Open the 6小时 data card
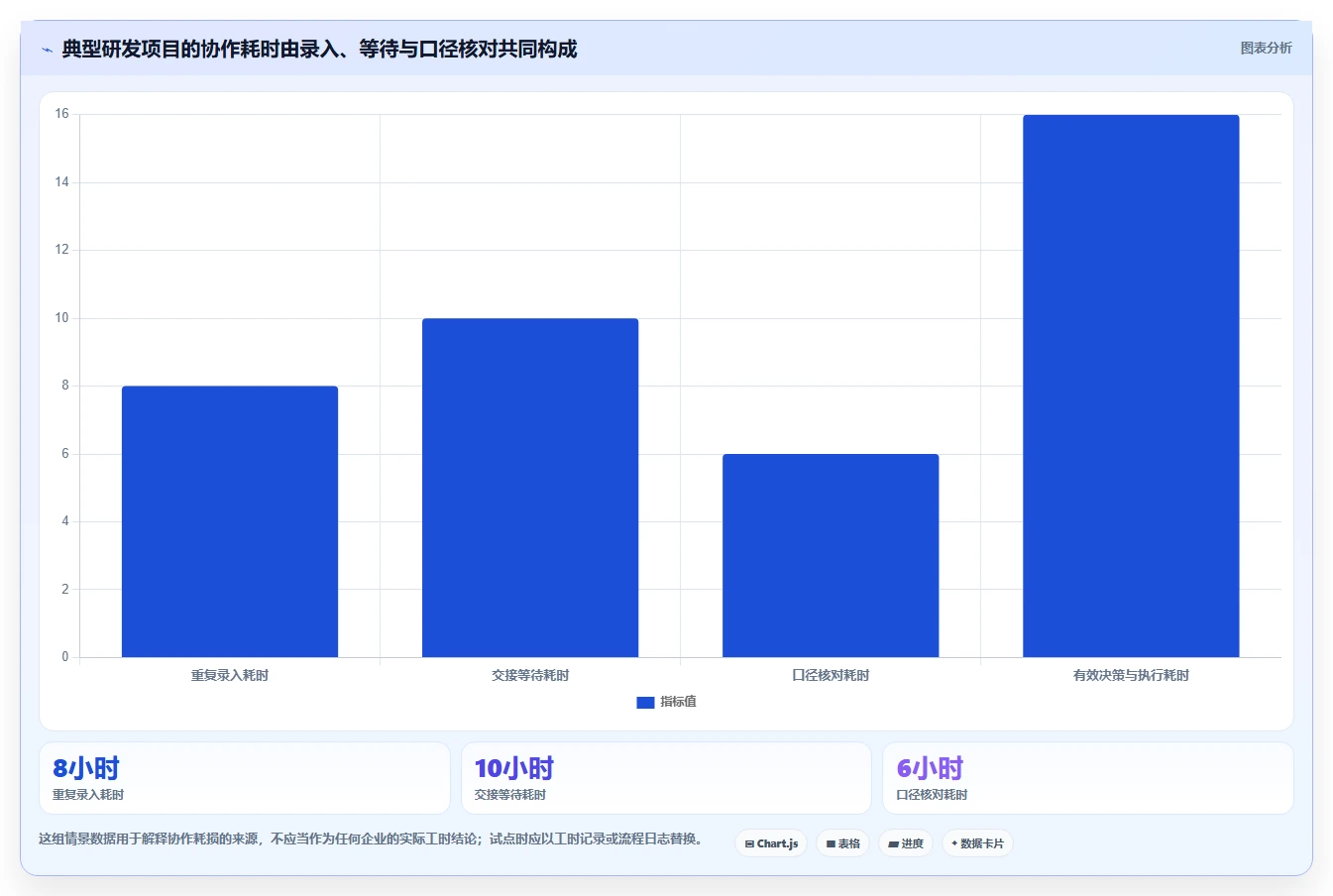 [1088, 778]
